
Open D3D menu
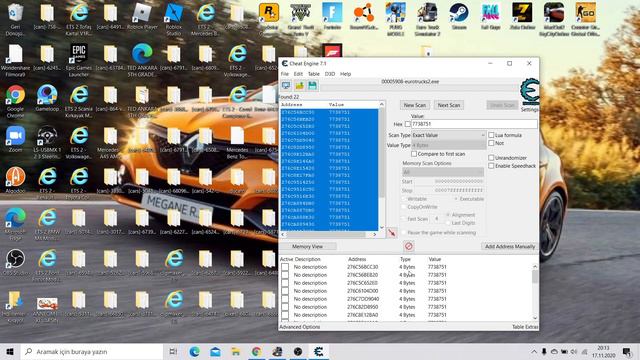point(330,74)
